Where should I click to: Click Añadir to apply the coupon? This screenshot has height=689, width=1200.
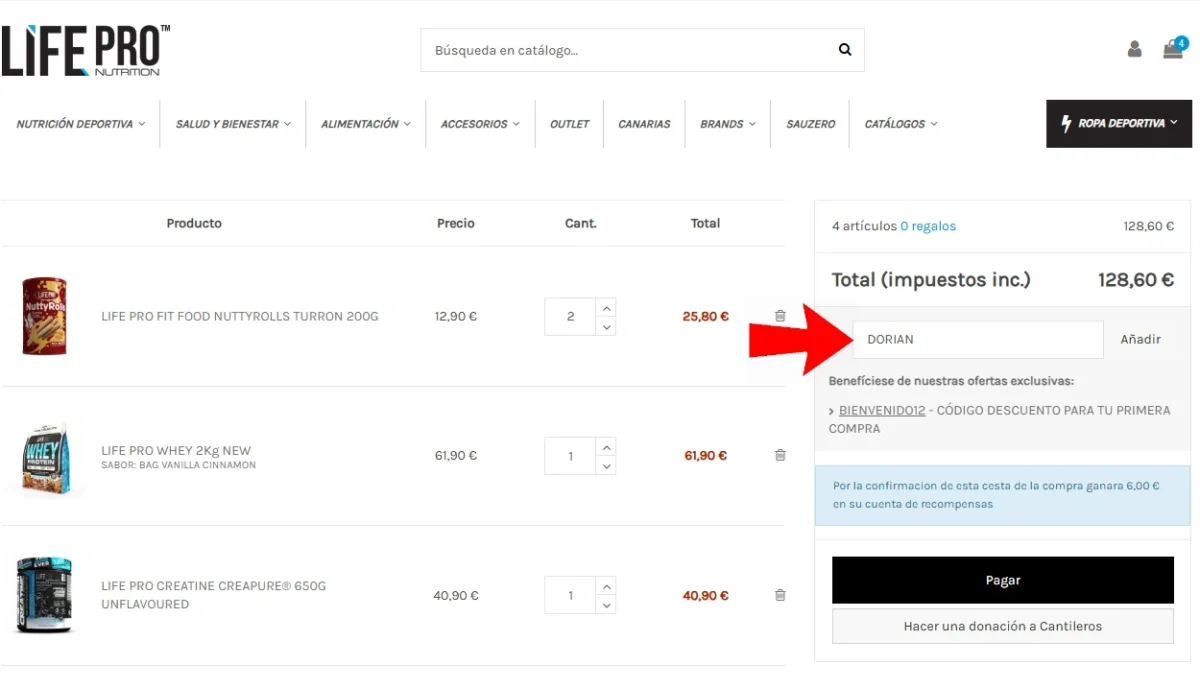click(x=1140, y=339)
